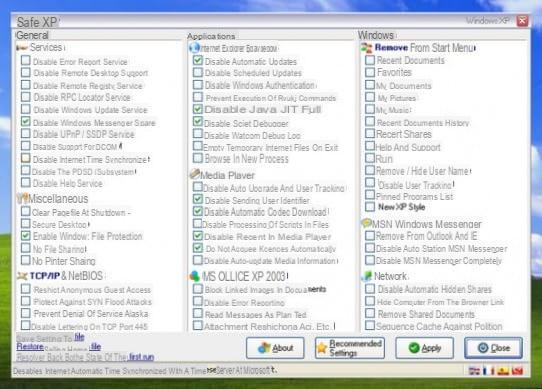Check Disable UPnP / SSDP Service
Viewport: 542px width, 389px height.
point(26,133)
